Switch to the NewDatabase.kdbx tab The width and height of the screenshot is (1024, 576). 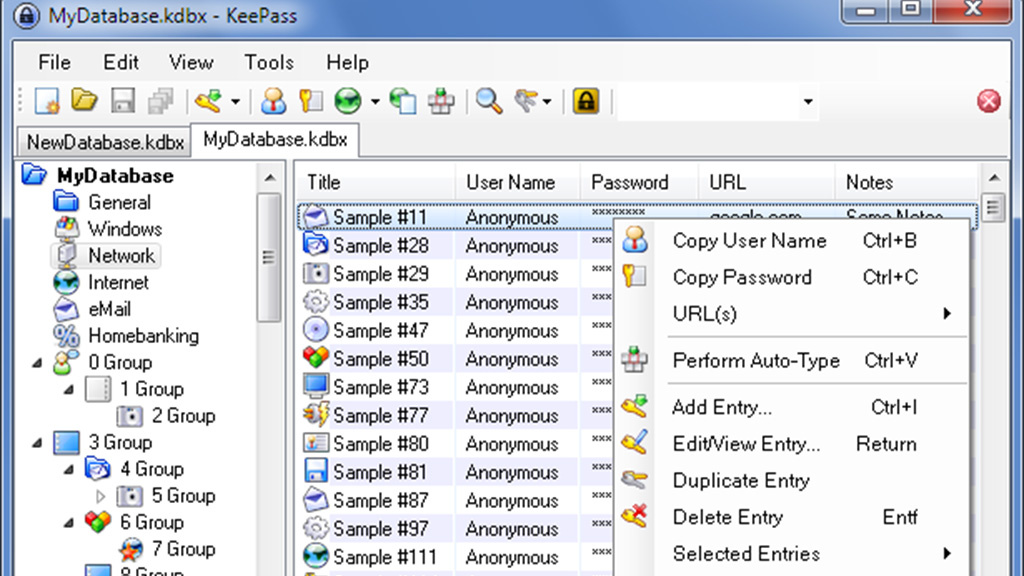coord(104,142)
